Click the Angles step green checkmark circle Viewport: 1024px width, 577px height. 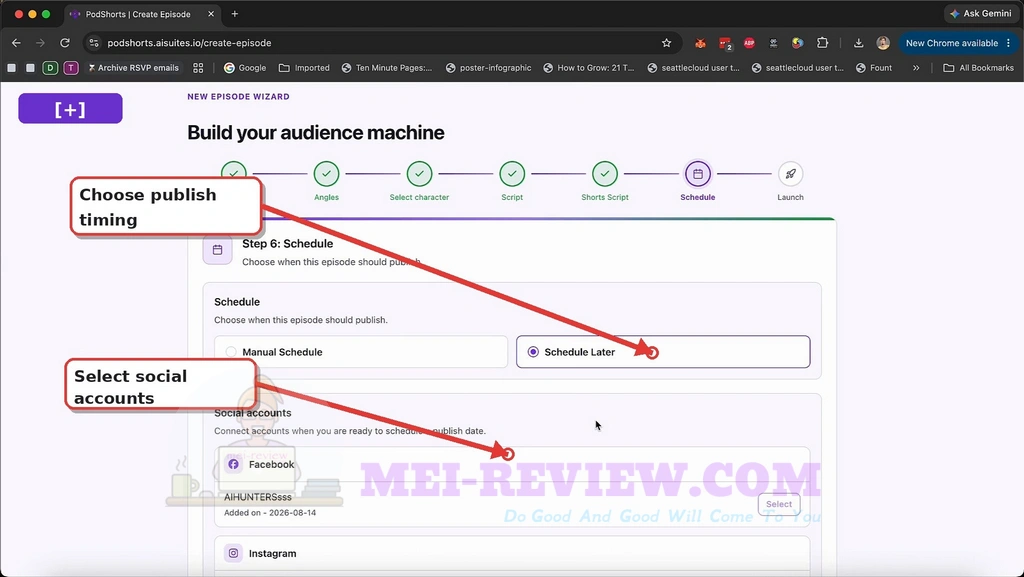(x=326, y=174)
